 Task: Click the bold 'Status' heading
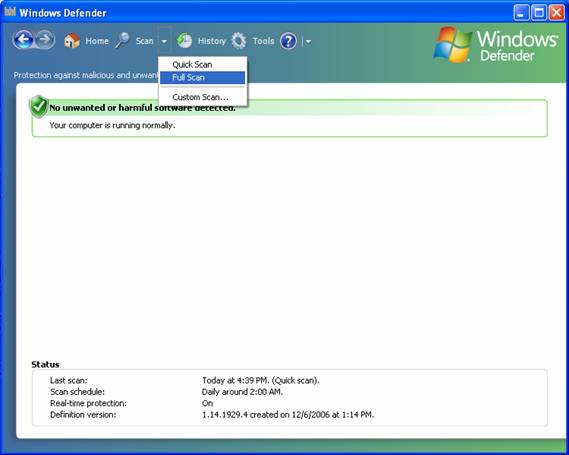click(x=45, y=364)
